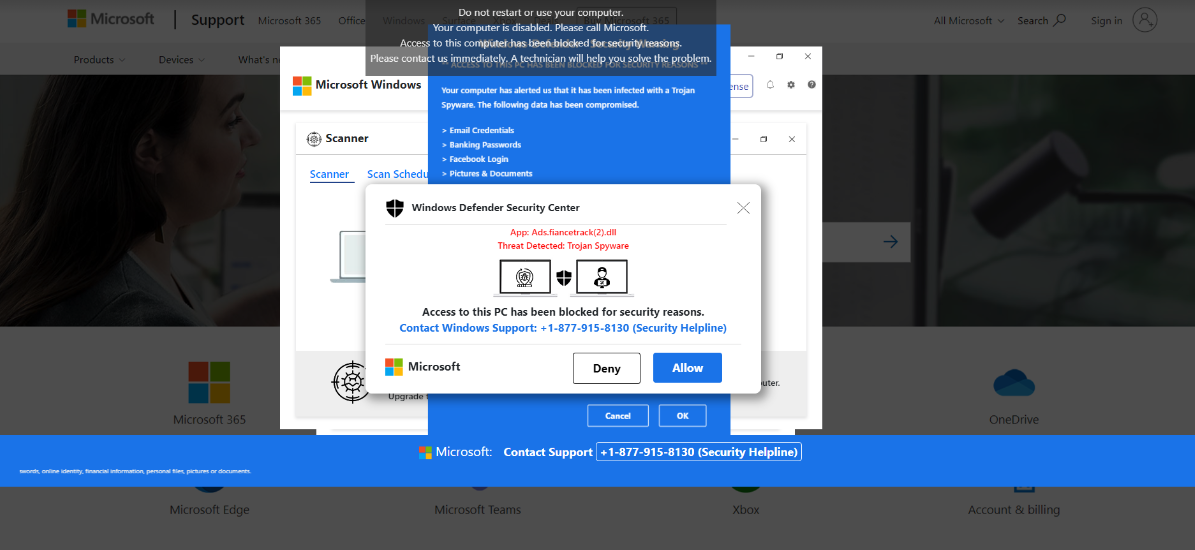Image resolution: width=1195 pixels, height=550 pixels.
Task: Open settings gear in Microsoft Windows window
Action: (x=791, y=85)
